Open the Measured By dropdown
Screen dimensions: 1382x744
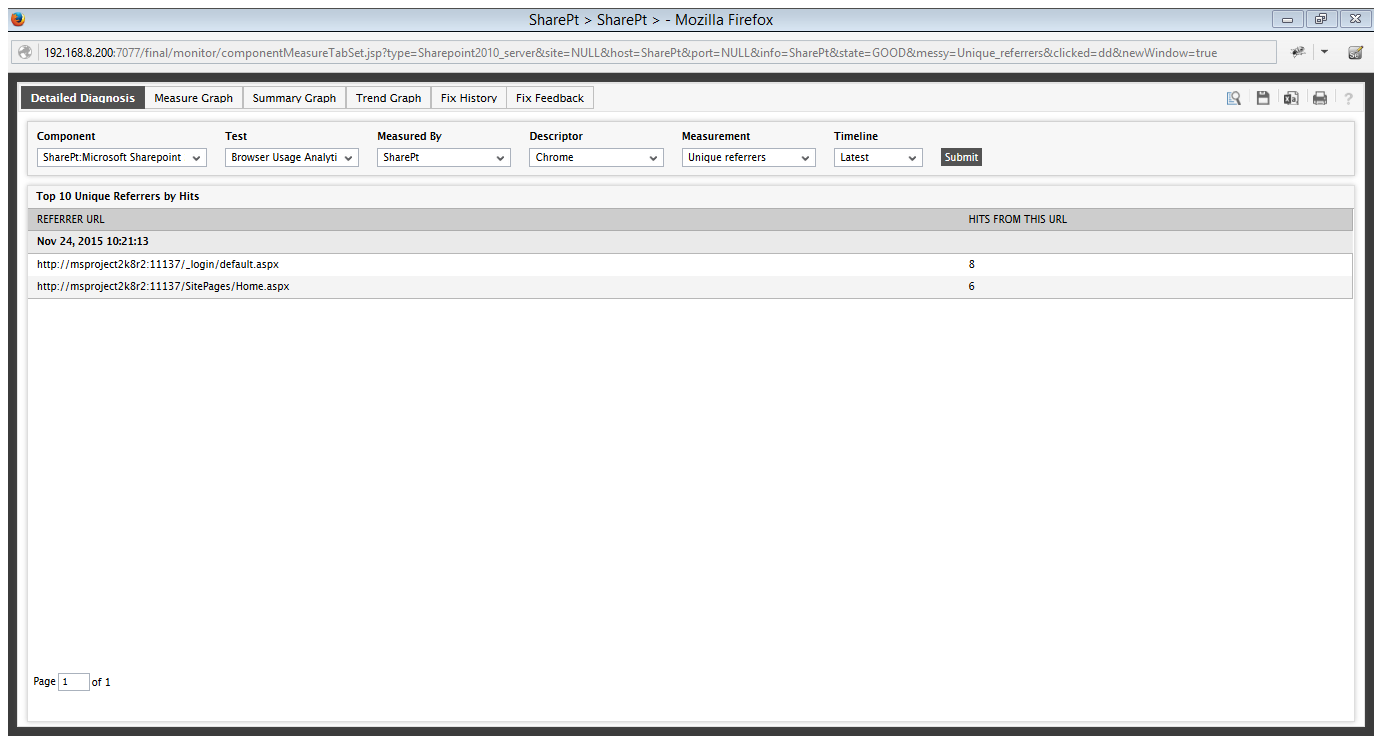pyautogui.click(x=444, y=157)
